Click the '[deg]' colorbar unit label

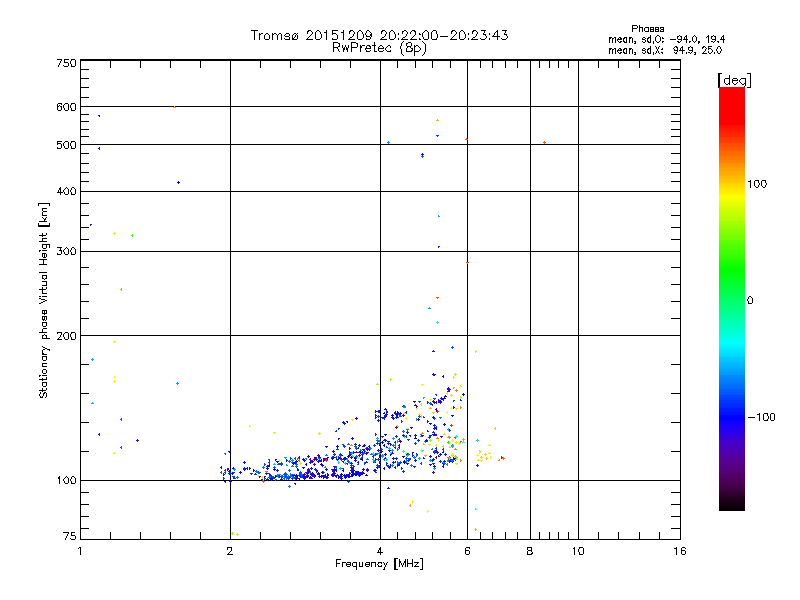pyautogui.click(x=734, y=80)
